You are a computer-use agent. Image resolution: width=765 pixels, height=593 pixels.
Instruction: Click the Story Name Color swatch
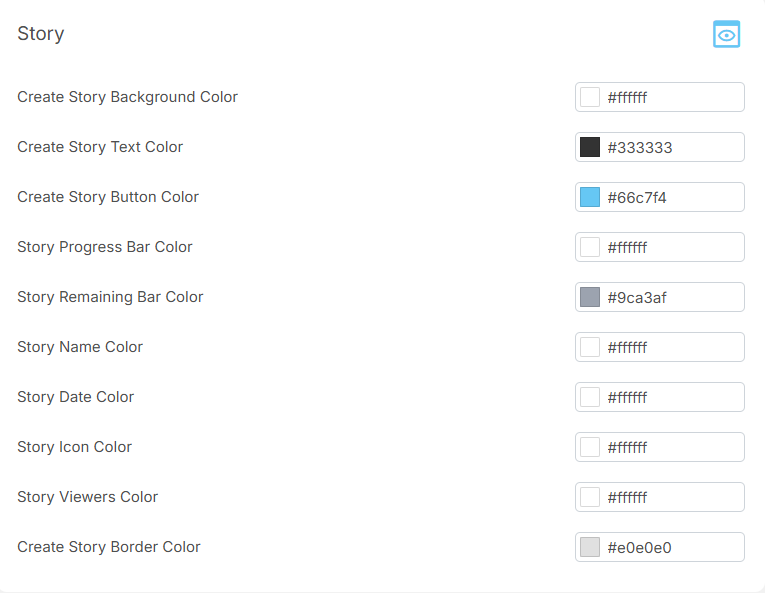point(590,347)
